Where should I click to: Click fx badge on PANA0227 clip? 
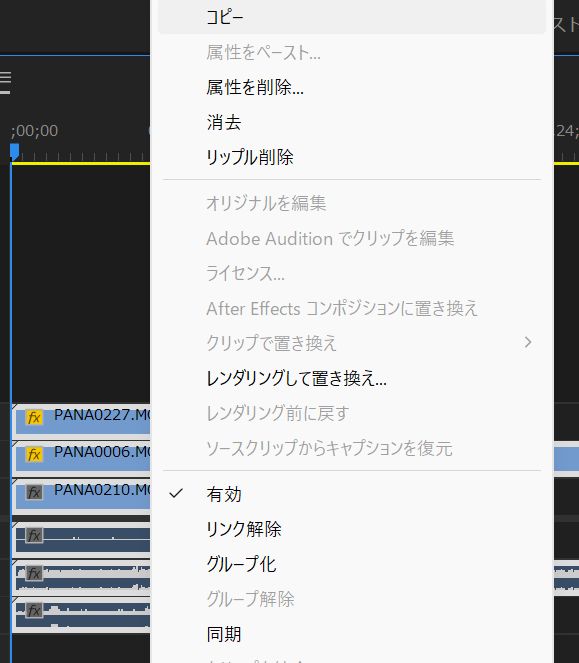coord(34,418)
